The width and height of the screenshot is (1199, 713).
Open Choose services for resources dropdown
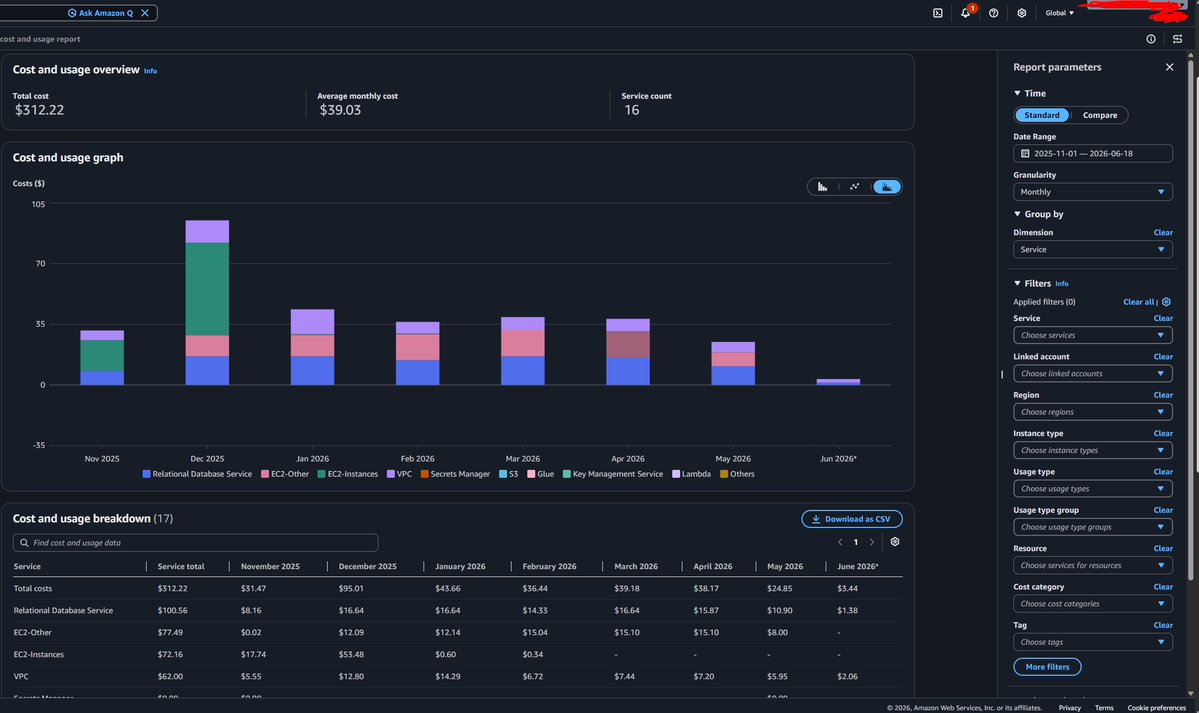pos(1093,565)
